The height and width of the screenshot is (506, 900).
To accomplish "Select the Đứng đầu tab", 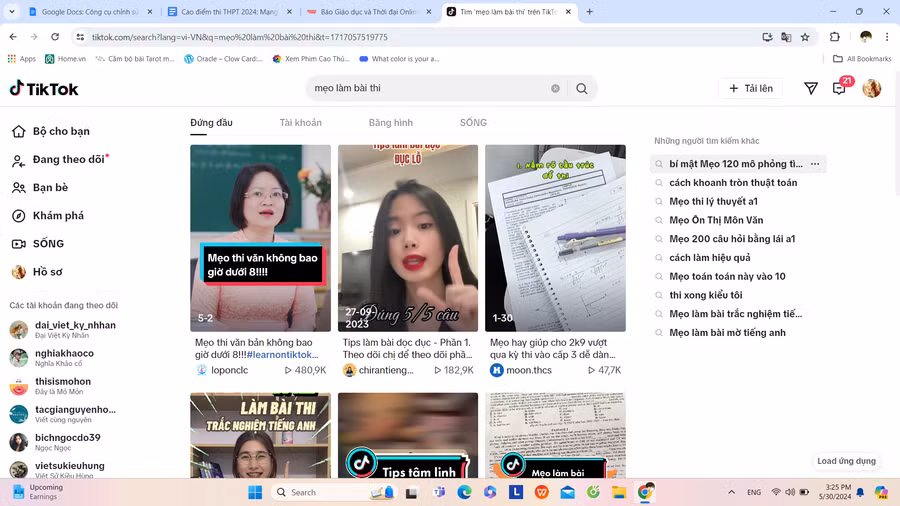I will coord(211,123).
